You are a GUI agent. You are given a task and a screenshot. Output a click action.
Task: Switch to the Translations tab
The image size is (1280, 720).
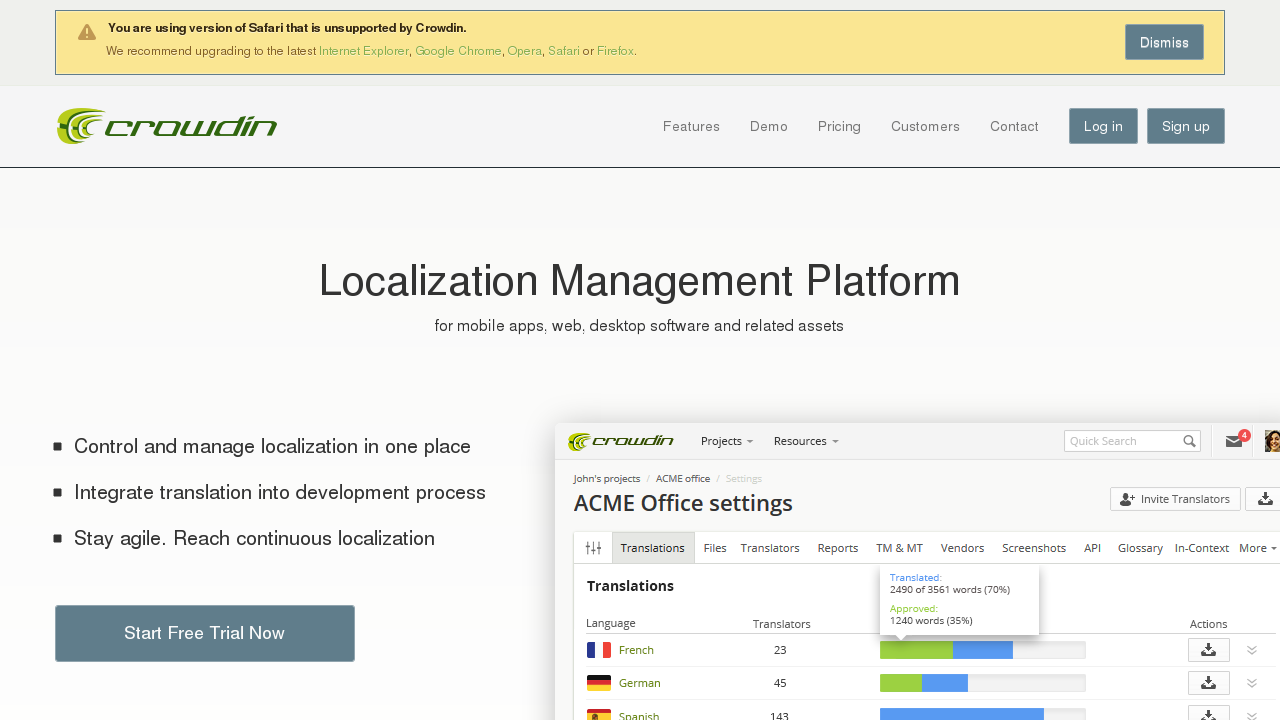click(x=653, y=548)
